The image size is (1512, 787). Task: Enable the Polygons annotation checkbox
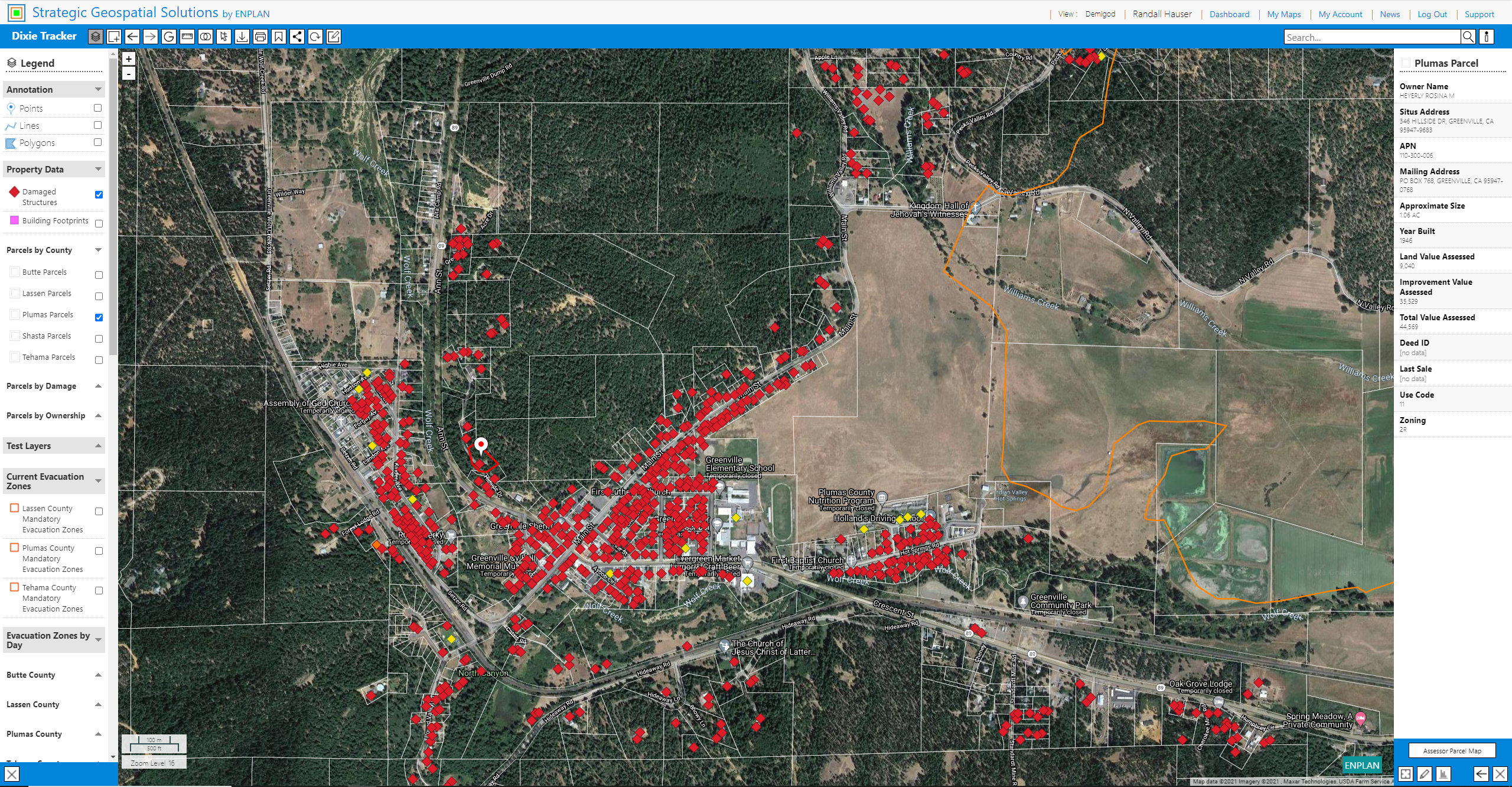point(98,142)
